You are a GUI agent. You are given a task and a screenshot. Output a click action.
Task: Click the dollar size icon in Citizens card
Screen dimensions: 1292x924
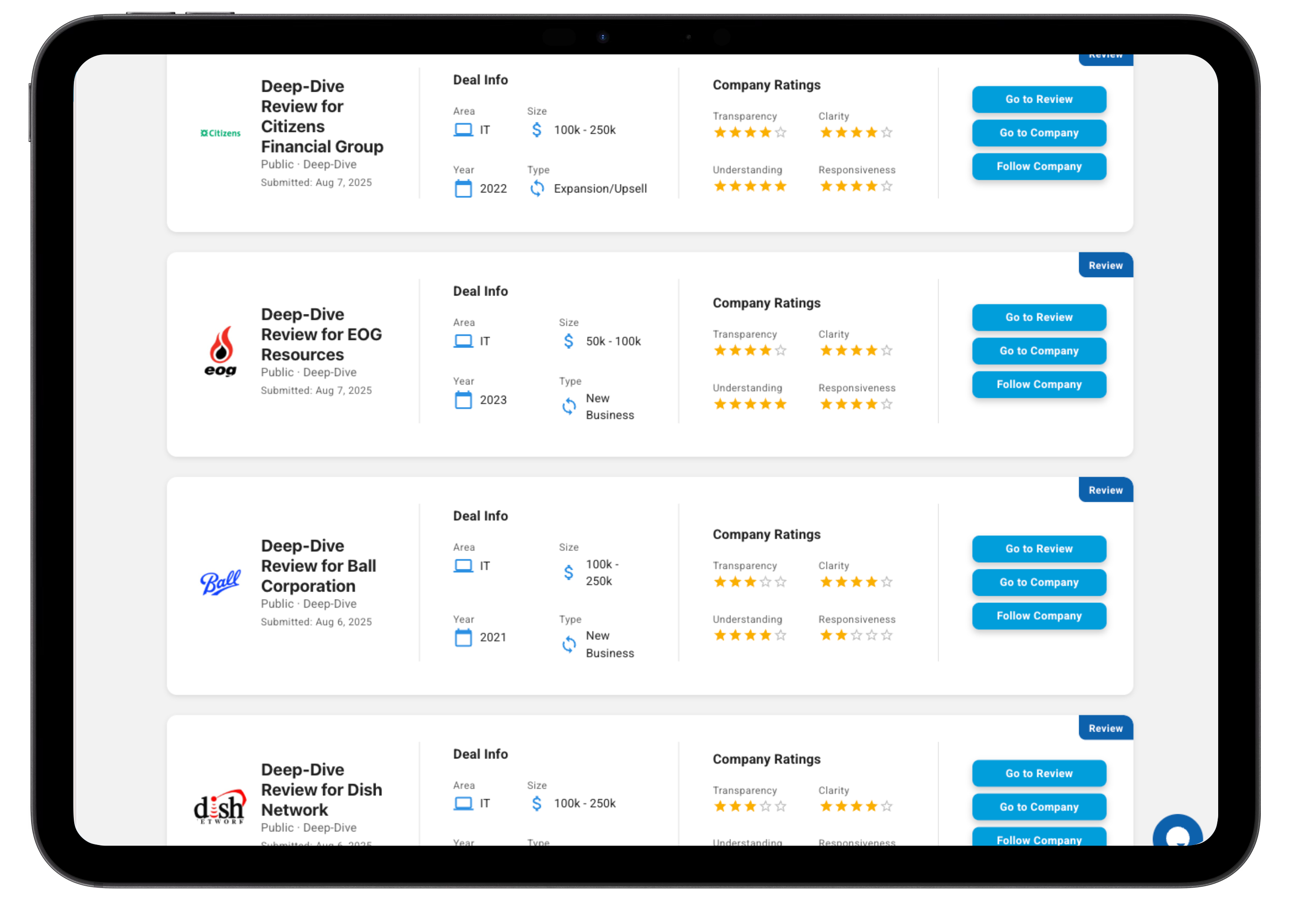(537, 131)
